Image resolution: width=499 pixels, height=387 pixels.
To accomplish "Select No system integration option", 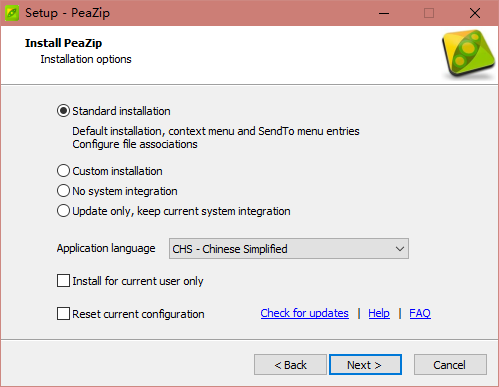I will (63, 191).
